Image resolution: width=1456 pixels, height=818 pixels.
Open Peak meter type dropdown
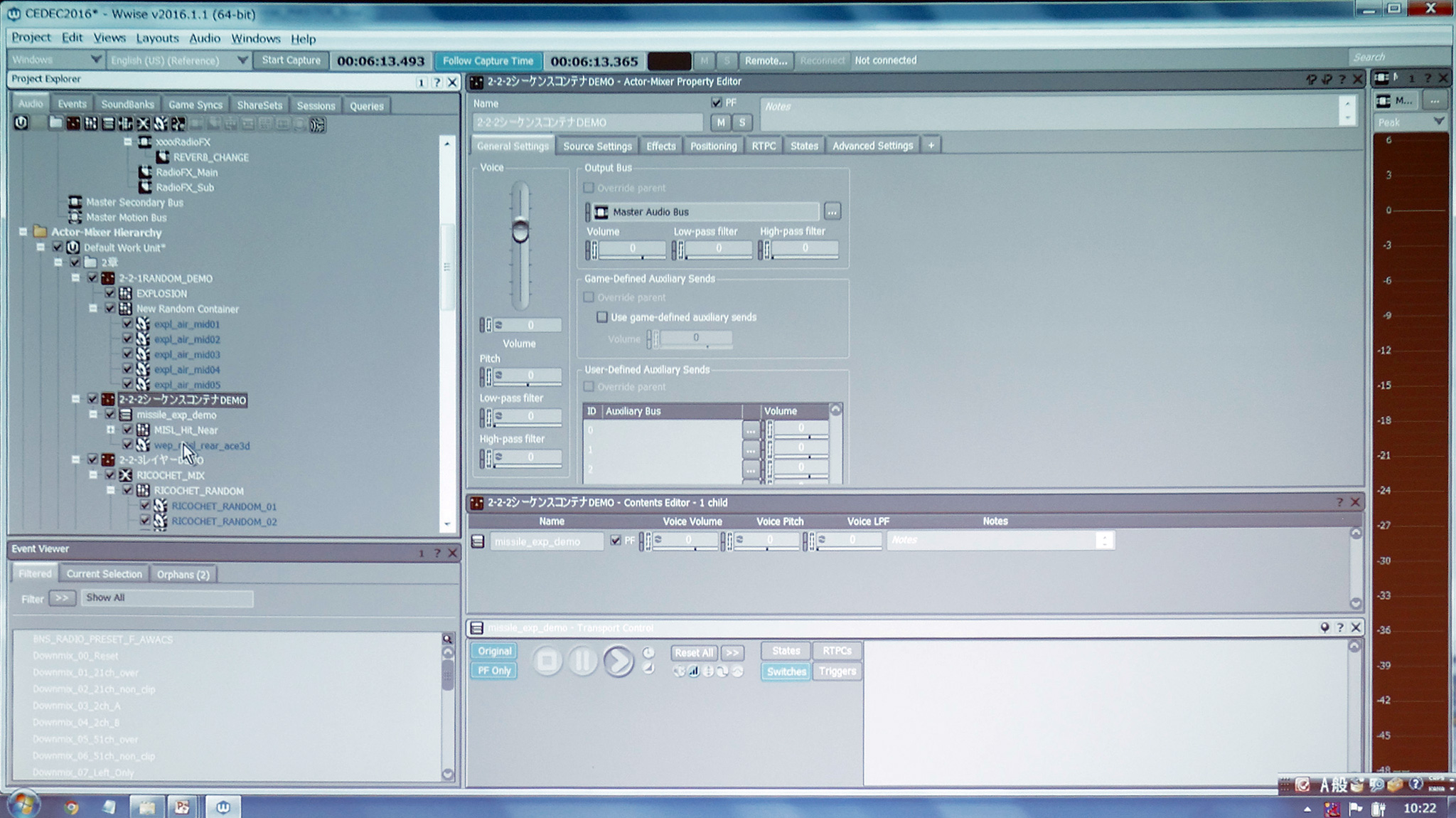1410,122
